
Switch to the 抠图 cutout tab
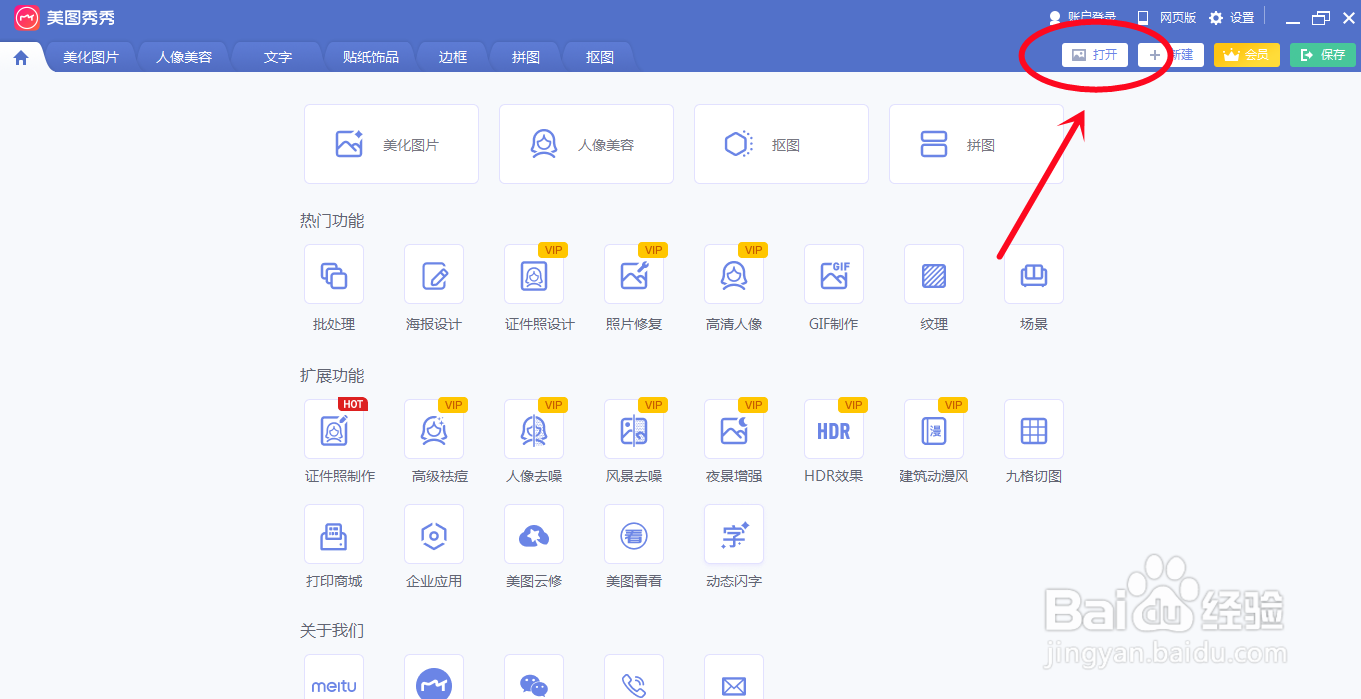pyautogui.click(x=600, y=57)
